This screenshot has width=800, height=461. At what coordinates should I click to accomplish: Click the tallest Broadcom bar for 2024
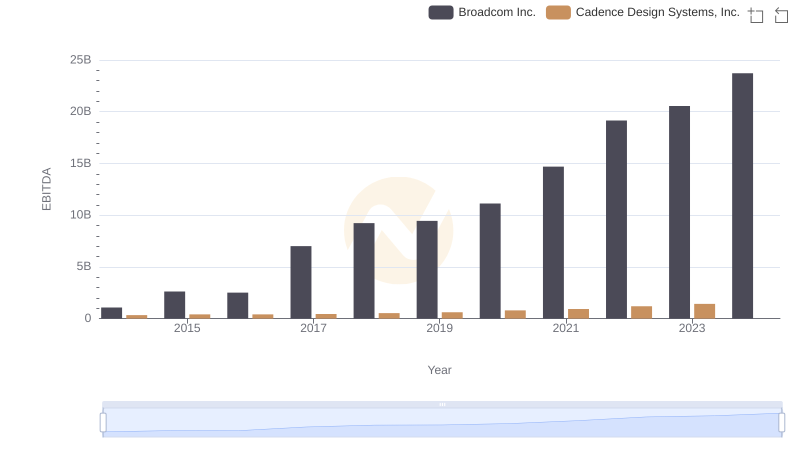tap(742, 196)
